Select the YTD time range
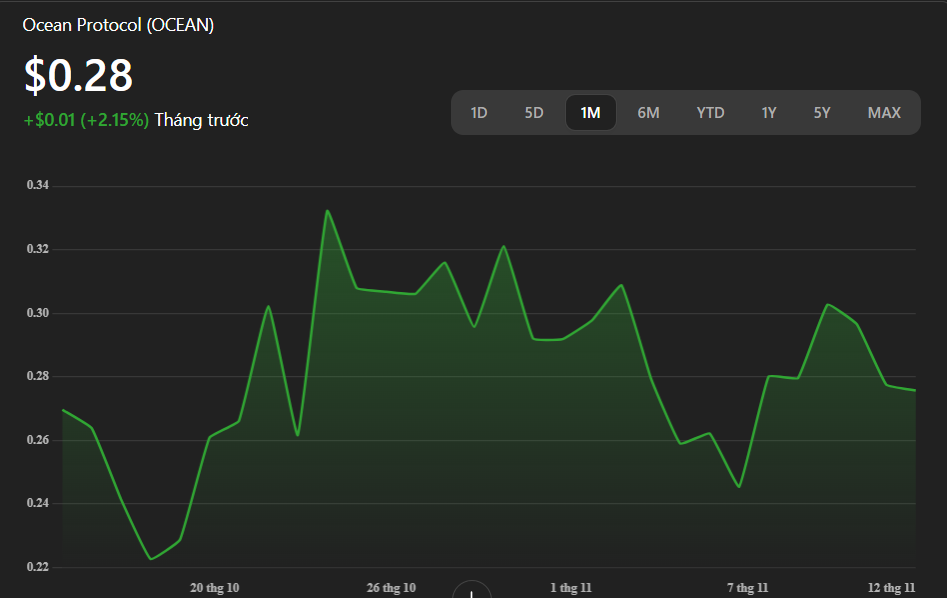The height and width of the screenshot is (598, 947). 710,113
